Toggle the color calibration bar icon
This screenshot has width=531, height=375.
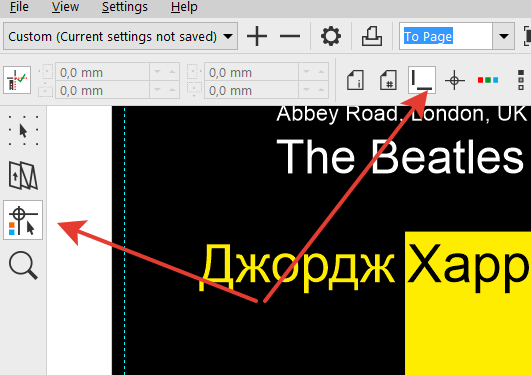(x=488, y=80)
